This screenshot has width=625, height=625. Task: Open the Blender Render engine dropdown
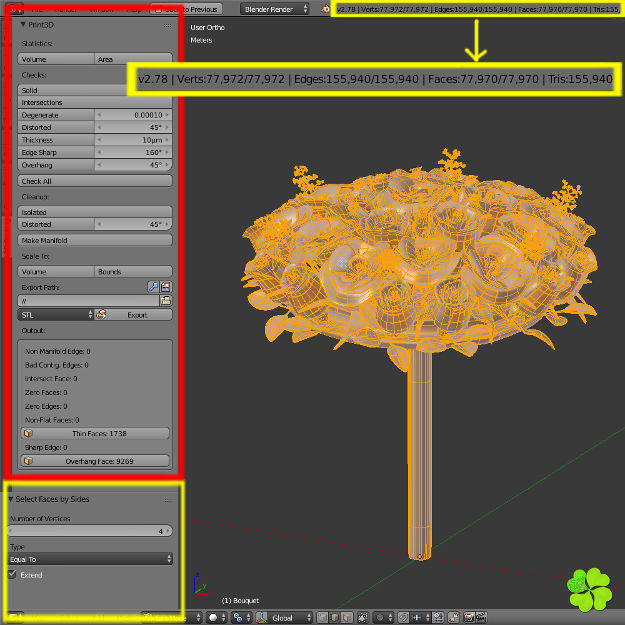point(274,9)
